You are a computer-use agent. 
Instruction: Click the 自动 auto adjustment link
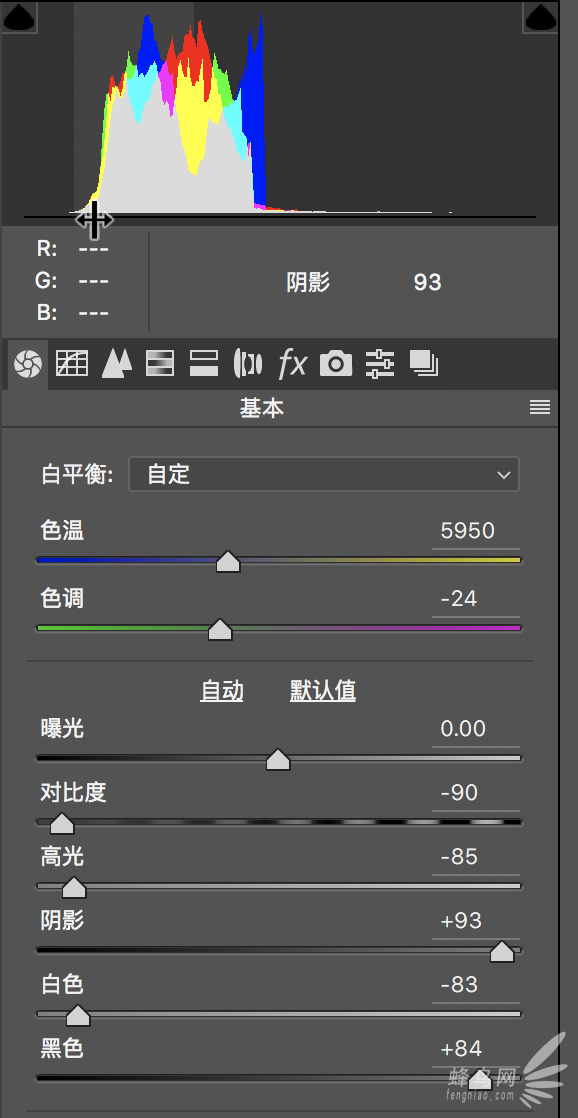pos(222,691)
